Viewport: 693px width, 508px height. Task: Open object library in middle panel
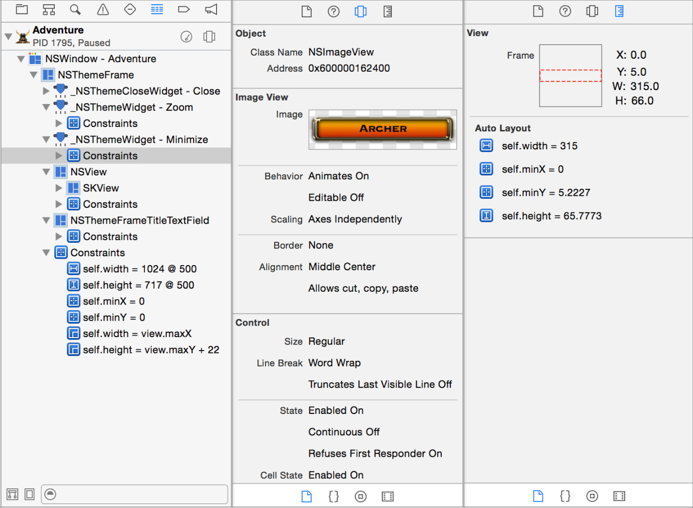coord(361,497)
